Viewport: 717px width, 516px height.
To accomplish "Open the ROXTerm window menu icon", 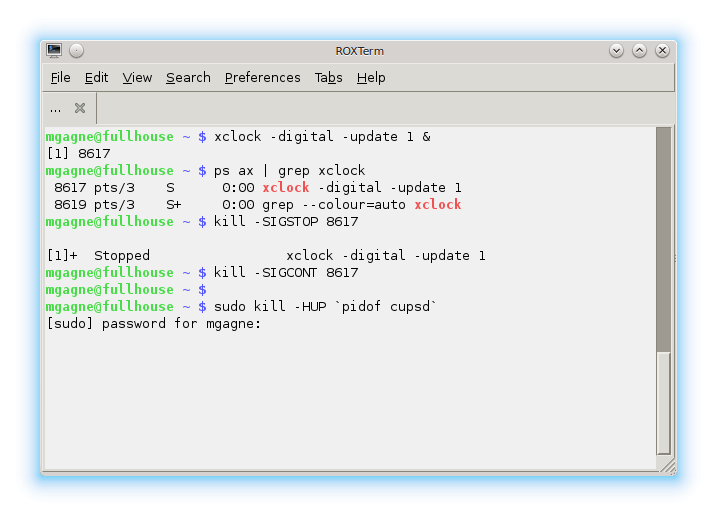I will tap(54, 50).
